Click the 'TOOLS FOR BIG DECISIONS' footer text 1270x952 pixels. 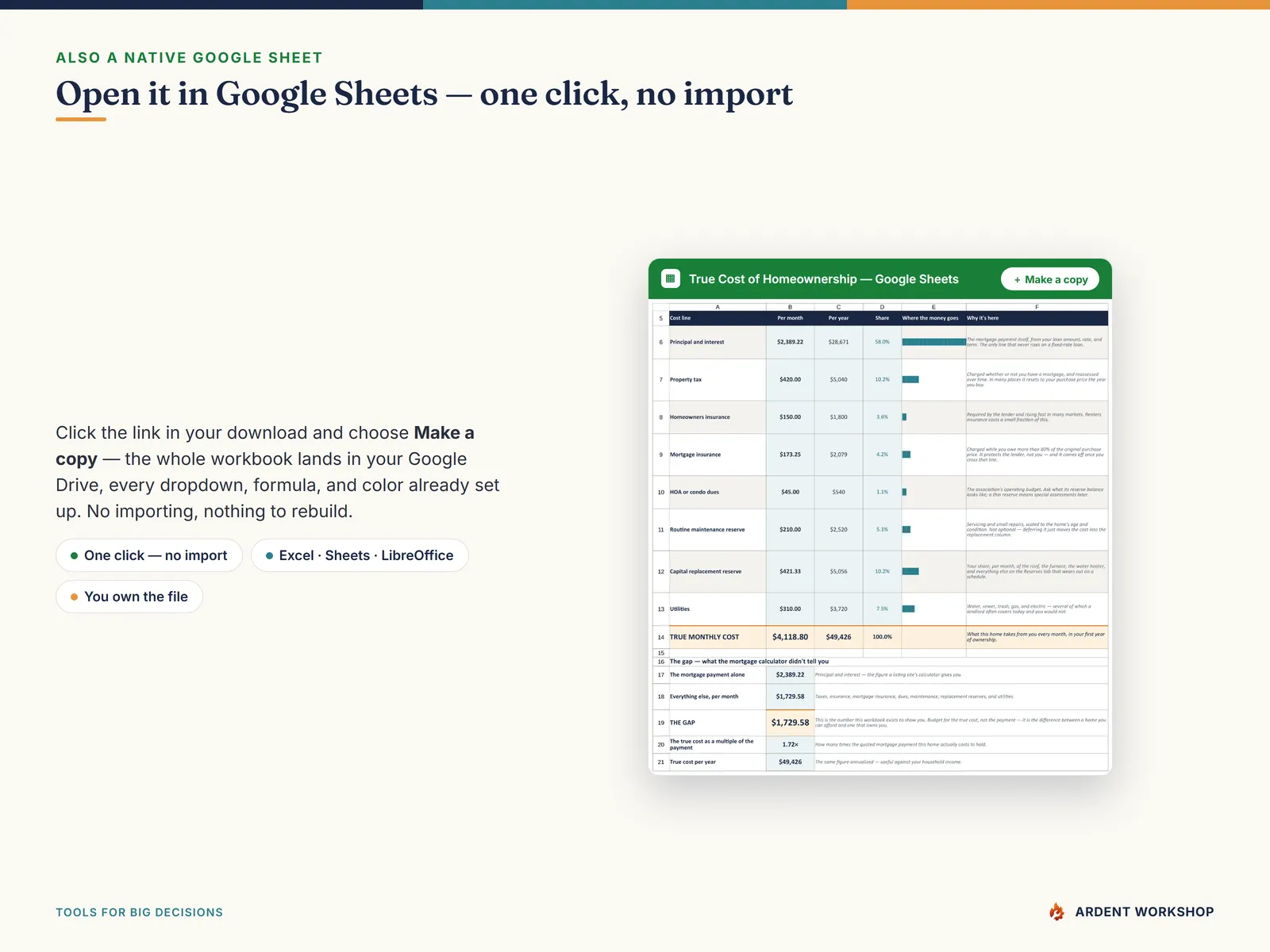pos(139,912)
